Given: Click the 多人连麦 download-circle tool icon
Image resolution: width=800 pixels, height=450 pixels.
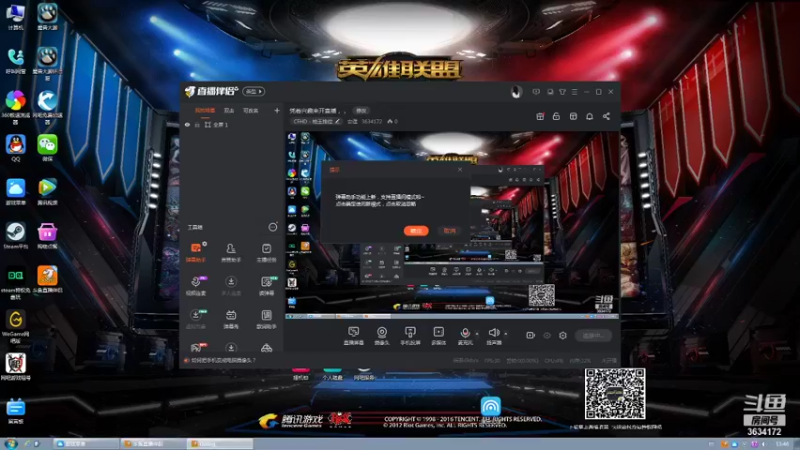Looking at the screenshot, I should pos(231,286).
